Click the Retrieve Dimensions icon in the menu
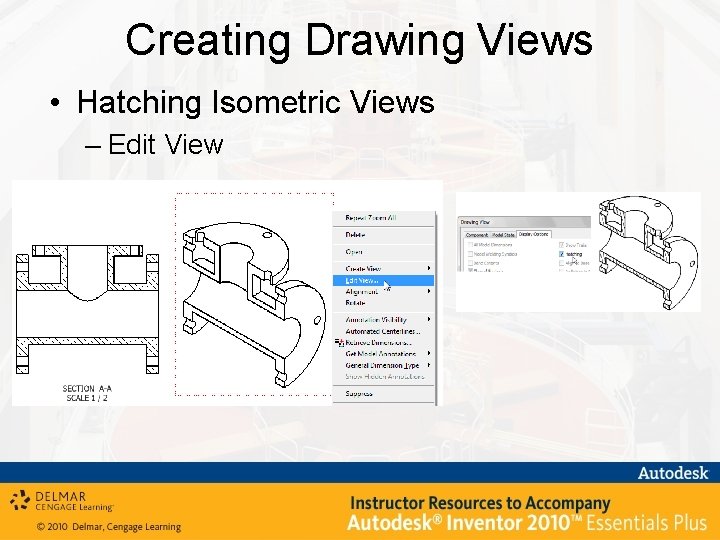Viewport: 720px width, 540px height. (339, 343)
